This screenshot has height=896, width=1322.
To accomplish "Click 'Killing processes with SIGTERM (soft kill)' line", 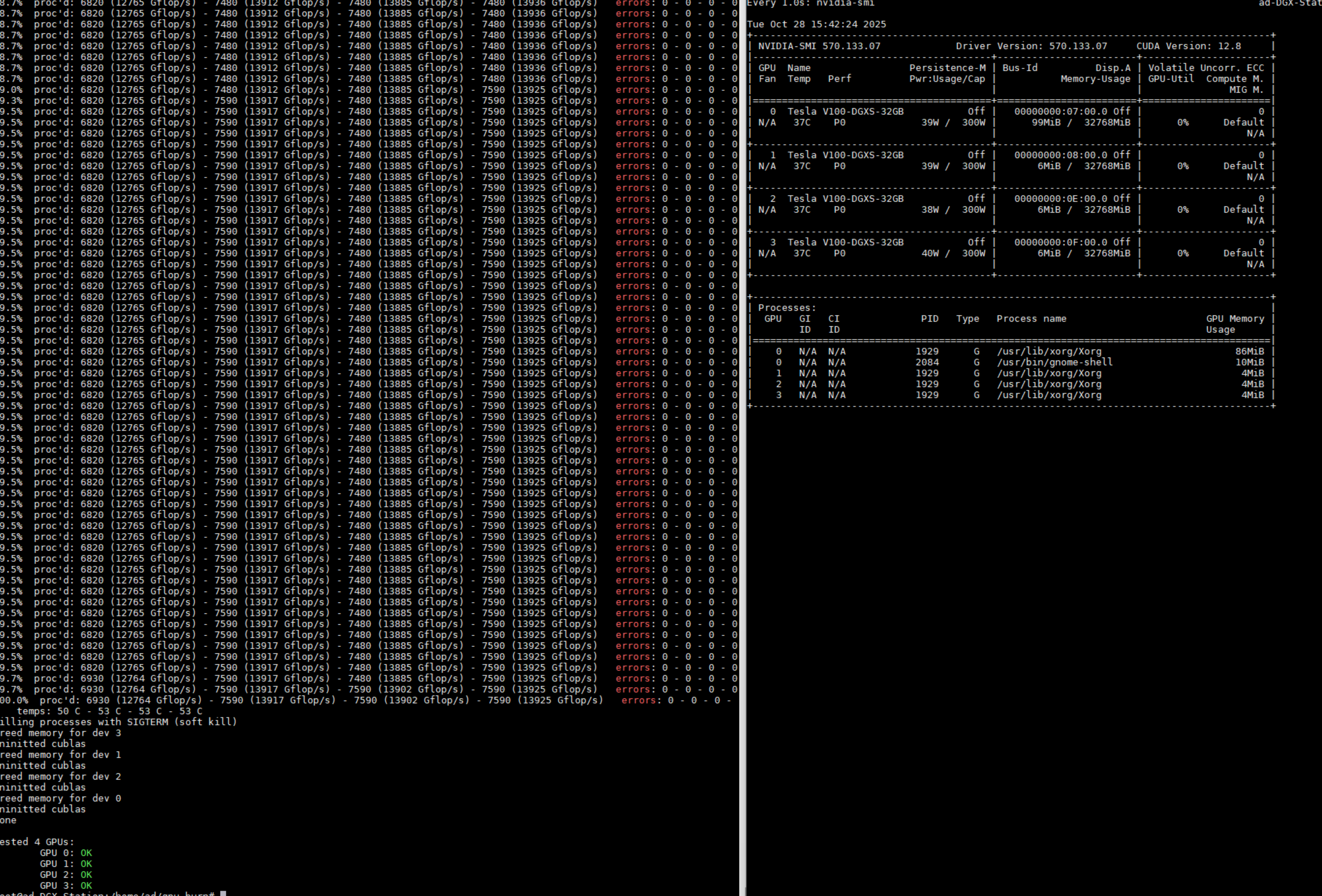I will [118, 722].
